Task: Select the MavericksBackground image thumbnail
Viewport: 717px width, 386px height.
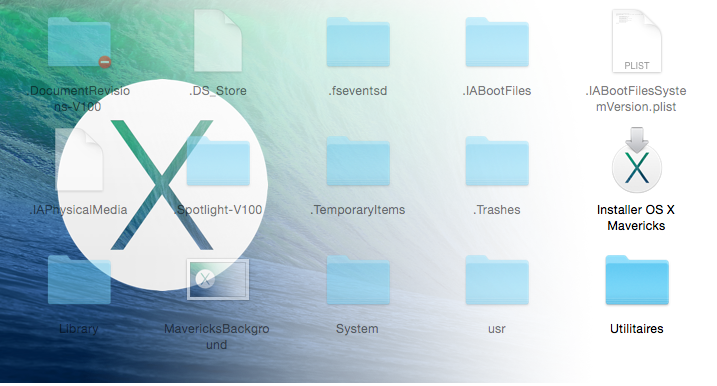Action: pos(218,279)
